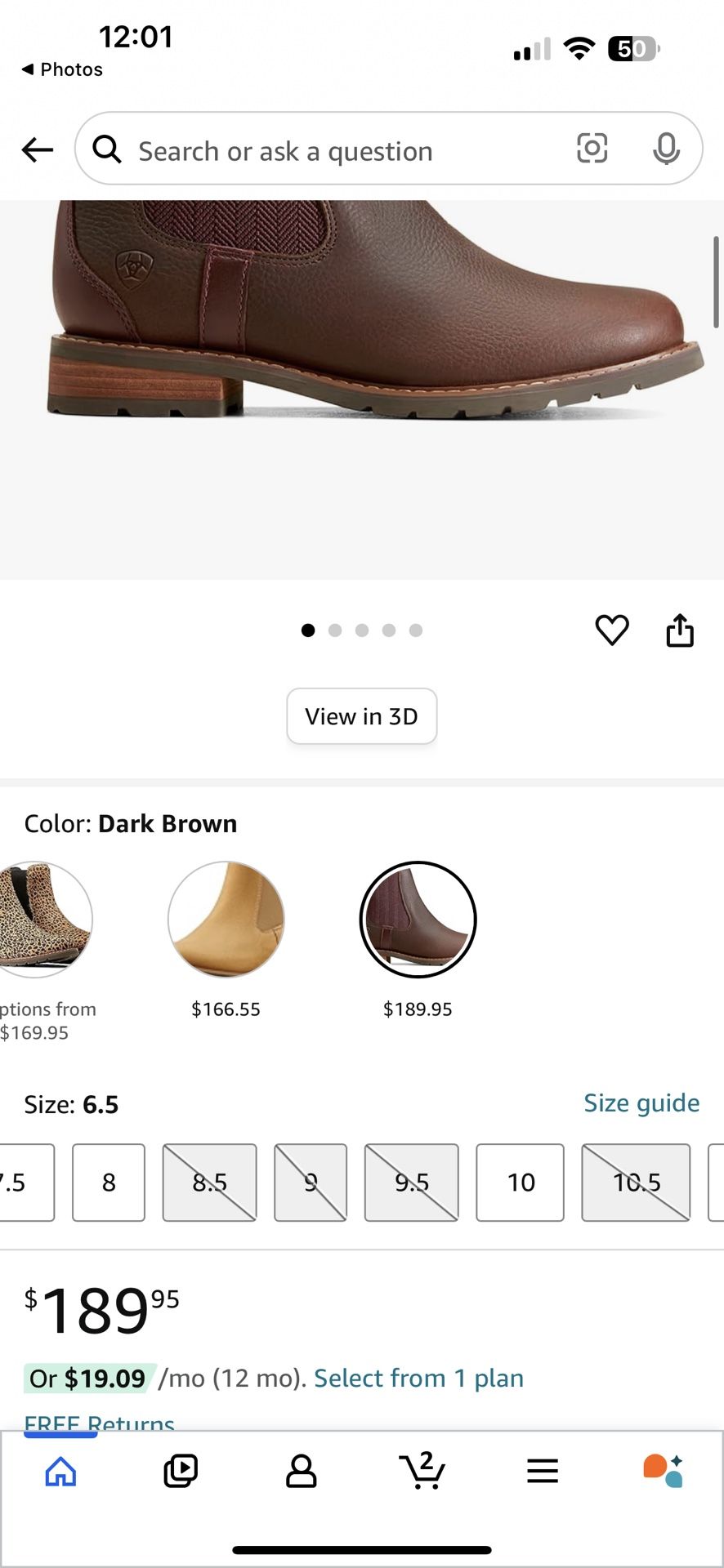Tap the microphone voice search icon
724x1568 pixels.
click(666, 149)
